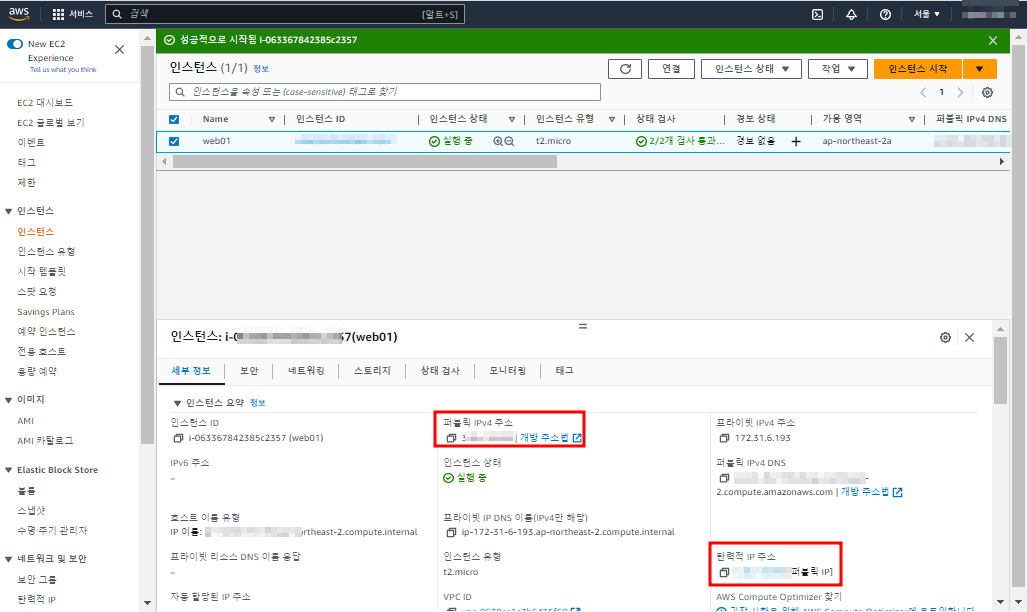1027x612 pixels.
Task: Click the detail panel resize handle
Action: tap(583, 326)
